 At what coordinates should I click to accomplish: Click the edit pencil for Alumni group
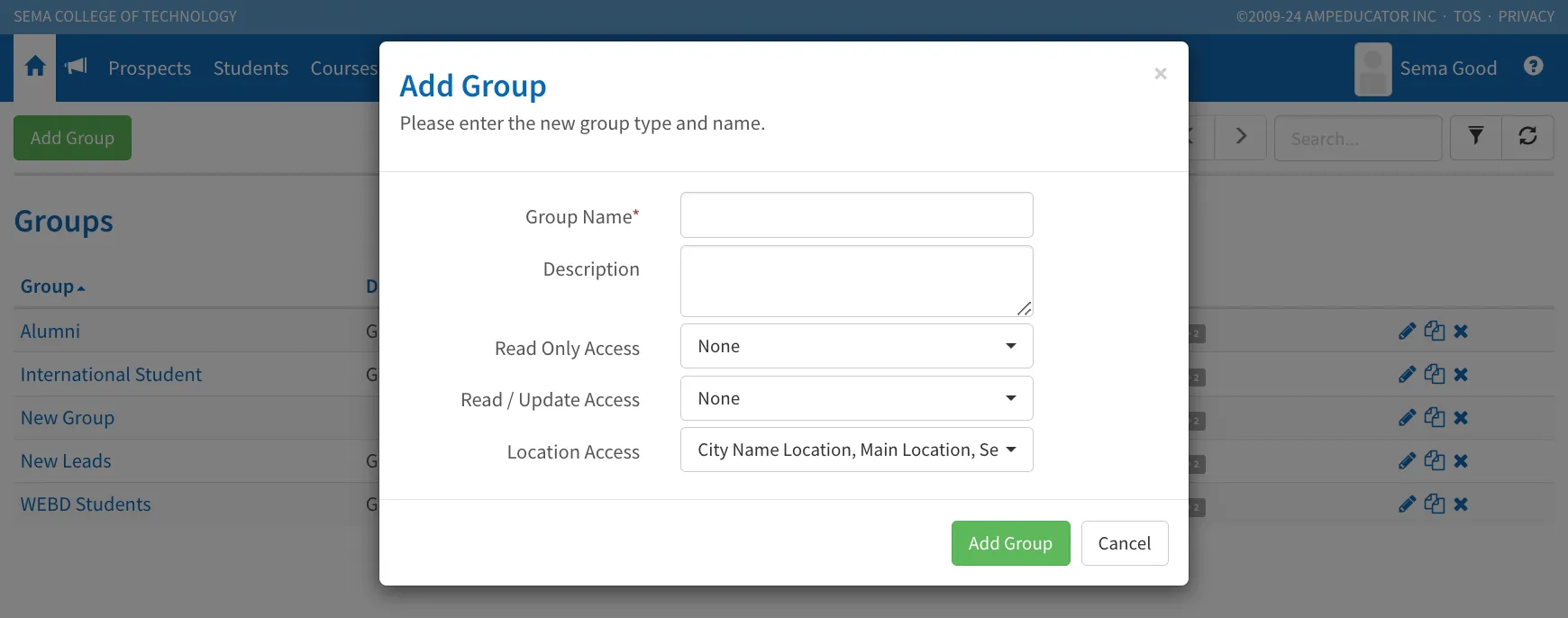pyautogui.click(x=1407, y=332)
